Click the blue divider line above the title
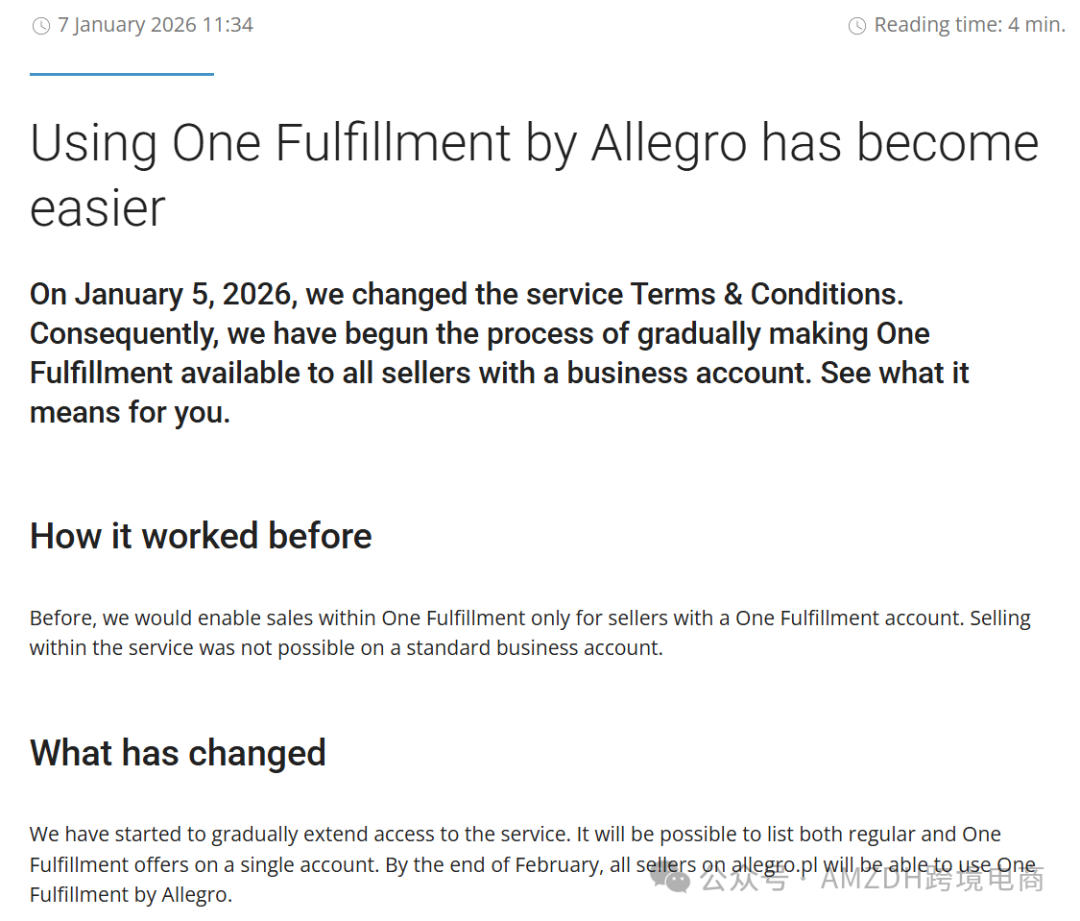Viewport: 1080px width, 921px height. click(x=121, y=74)
